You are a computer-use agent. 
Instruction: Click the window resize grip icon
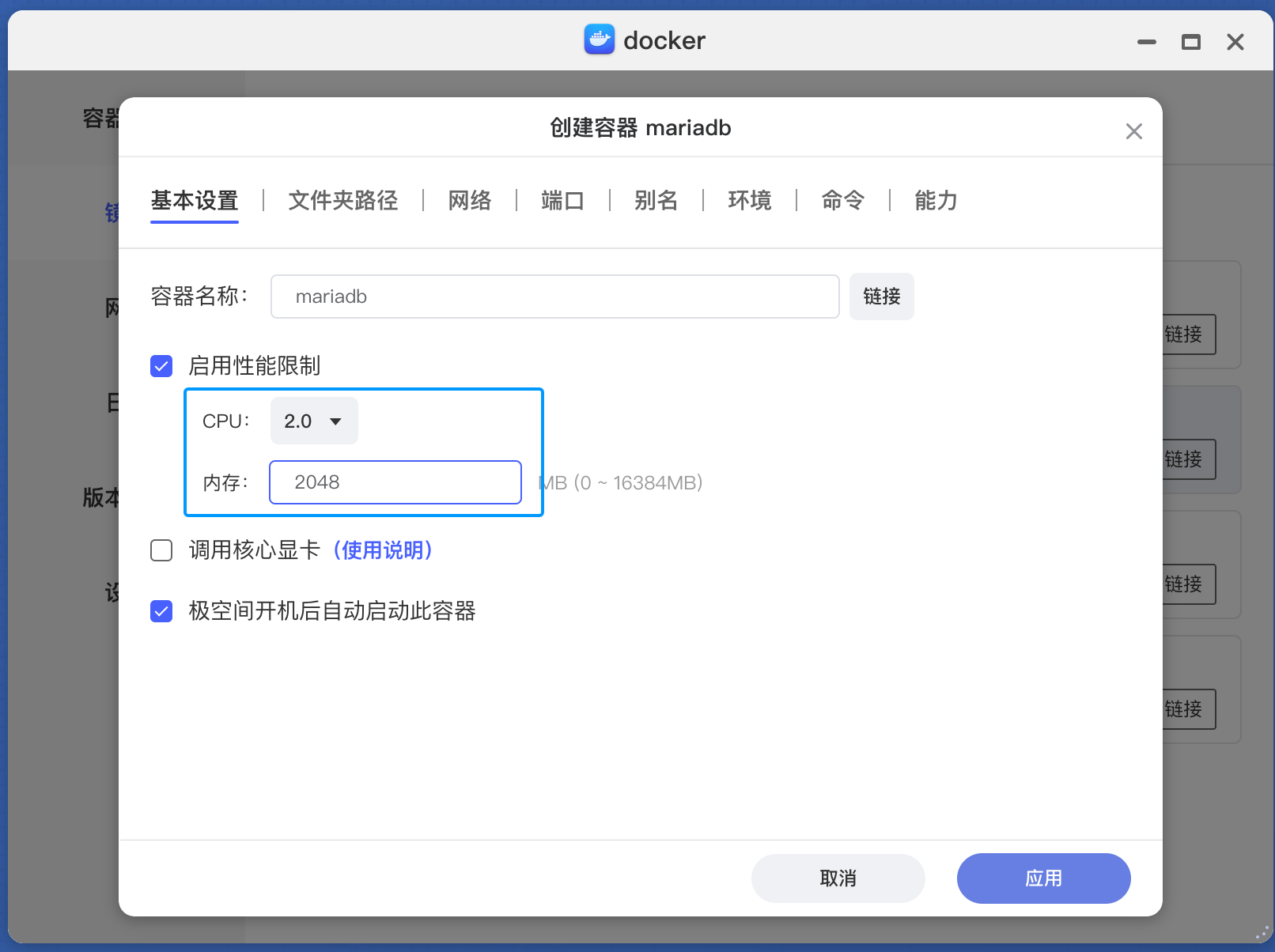click(1262, 934)
